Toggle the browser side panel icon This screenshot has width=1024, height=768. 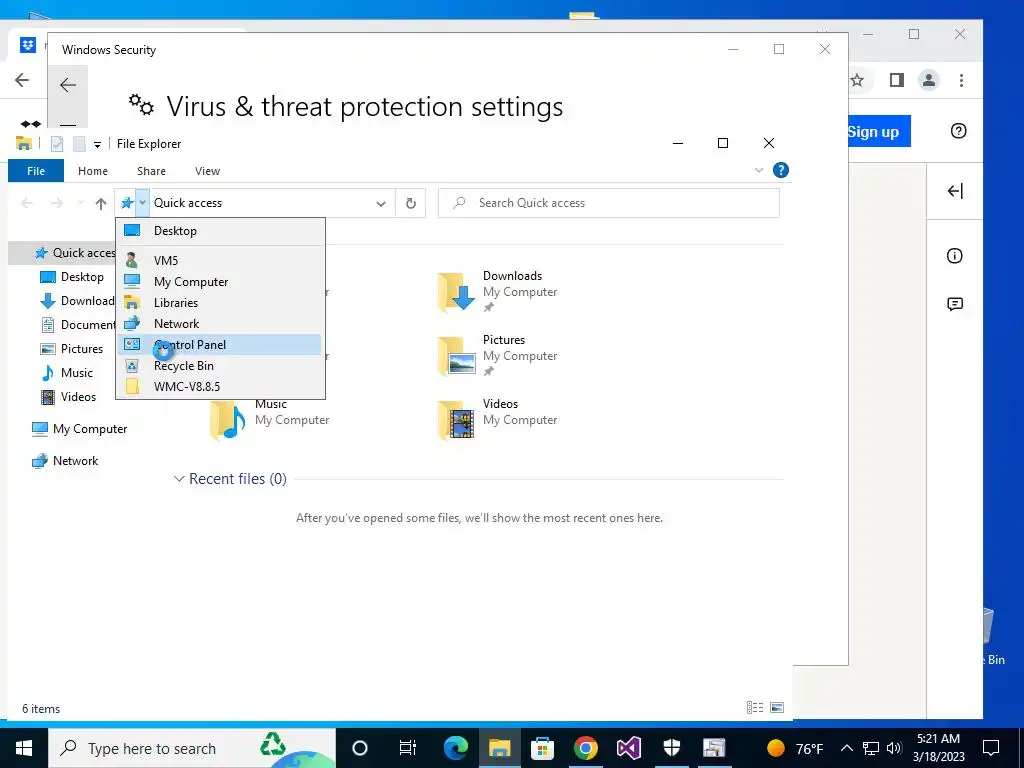(897, 80)
